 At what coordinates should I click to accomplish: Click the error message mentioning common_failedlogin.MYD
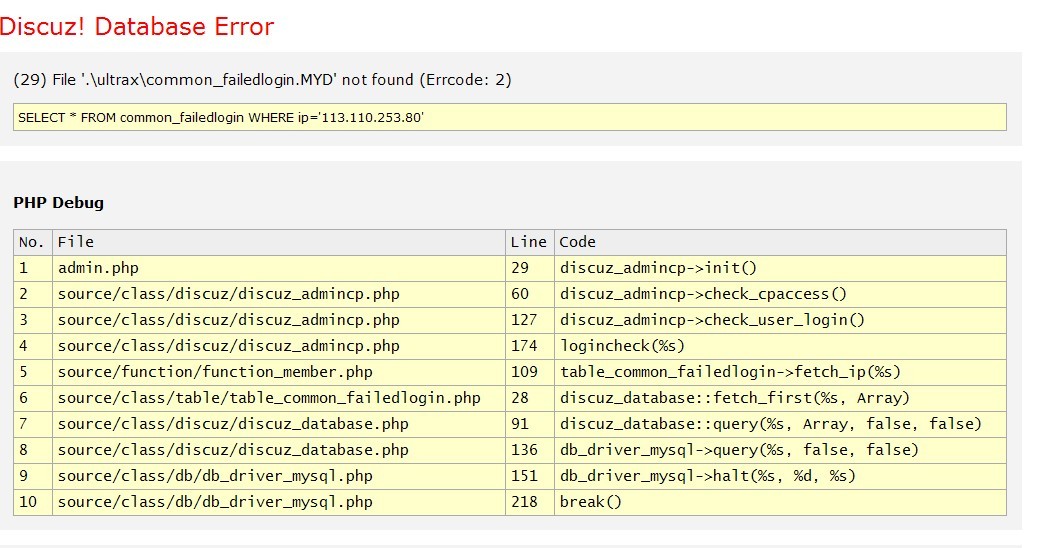pos(263,80)
